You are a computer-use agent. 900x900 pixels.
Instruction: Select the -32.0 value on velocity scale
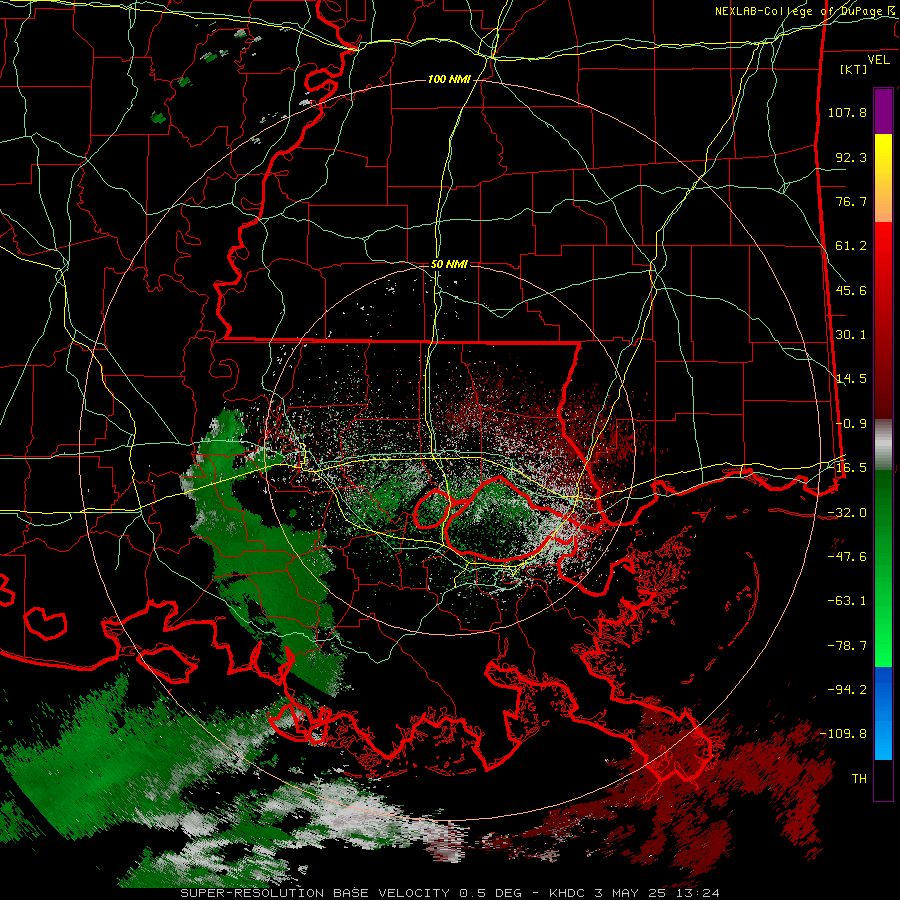pyautogui.click(x=847, y=513)
